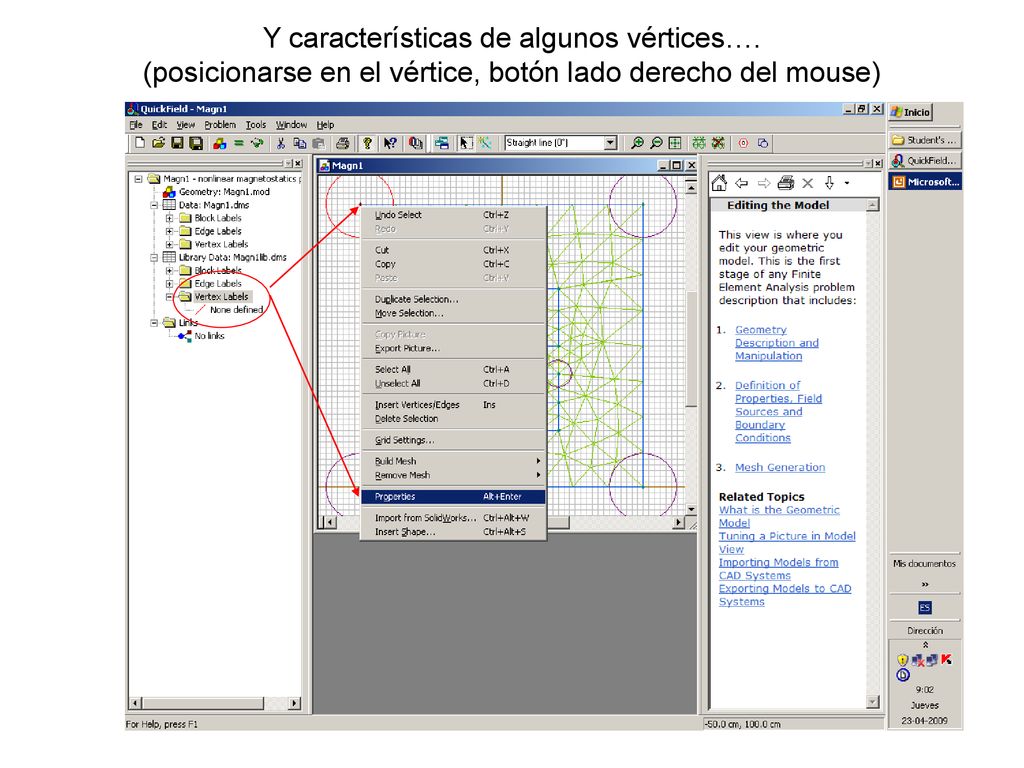Viewport: 1024px width, 768px height.
Task: Click the Print icon in help panel
Action: click(786, 184)
